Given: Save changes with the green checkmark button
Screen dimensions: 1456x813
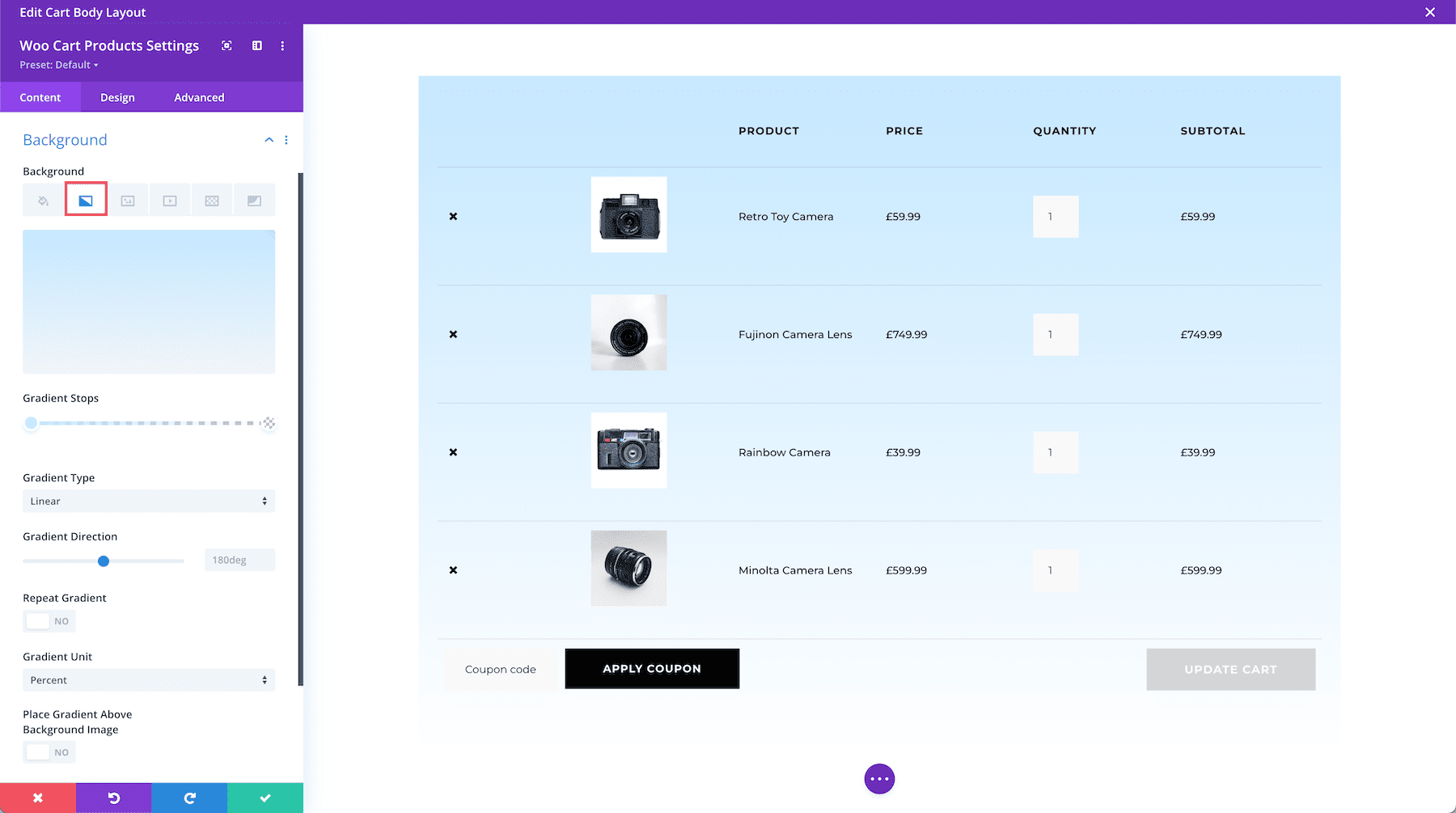Looking at the screenshot, I should coord(265,798).
